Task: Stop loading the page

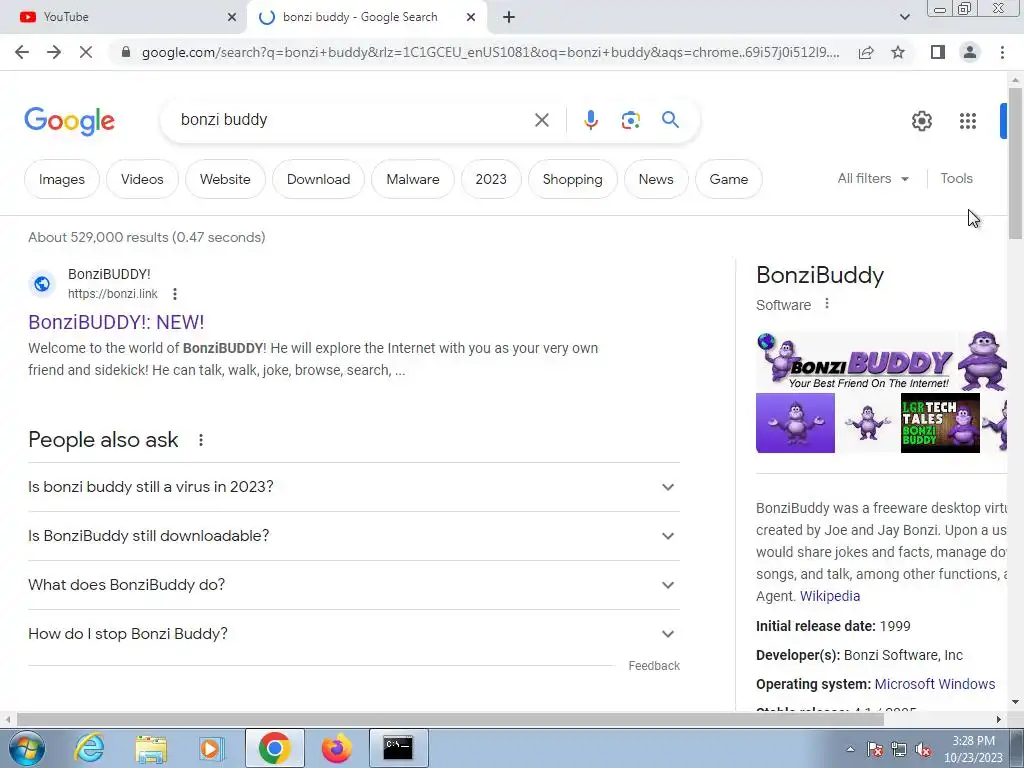Action: (x=86, y=52)
